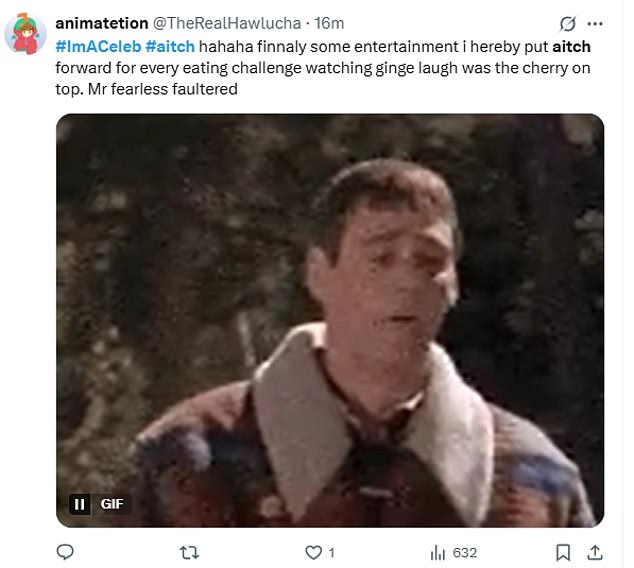
Task: Open tweet via 16m timestamp
Action: [x=329, y=23]
